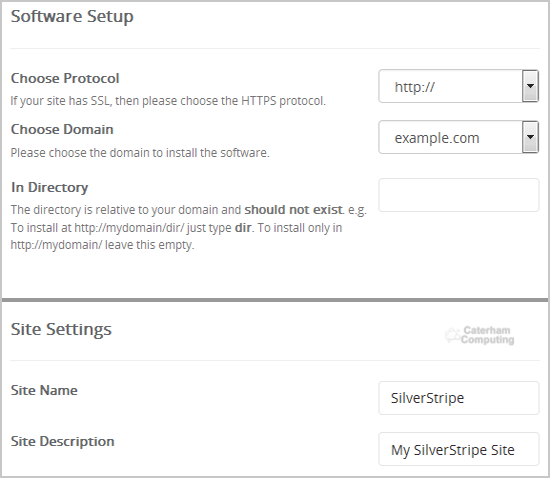The width and height of the screenshot is (550, 478).
Task: Click the SSL HTTPS protocol hint text
Action: (x=168, y=101)
